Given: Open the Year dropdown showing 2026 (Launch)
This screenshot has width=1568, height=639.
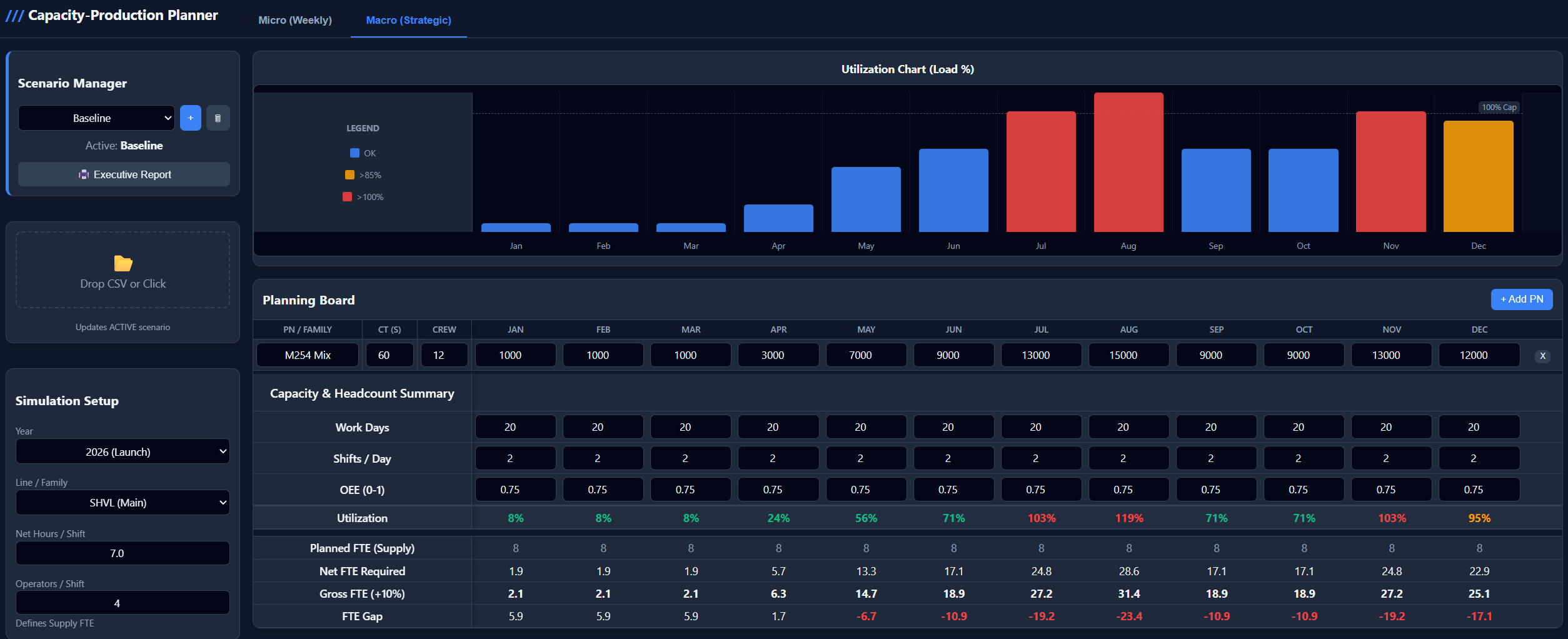Looking at the screenshot, I should pyautogui.click(x=123, y=451).
